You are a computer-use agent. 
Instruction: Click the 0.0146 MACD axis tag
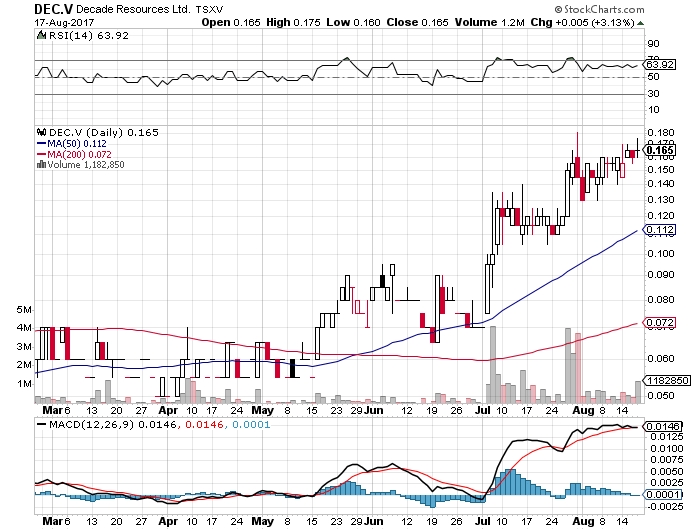point(662,427)
